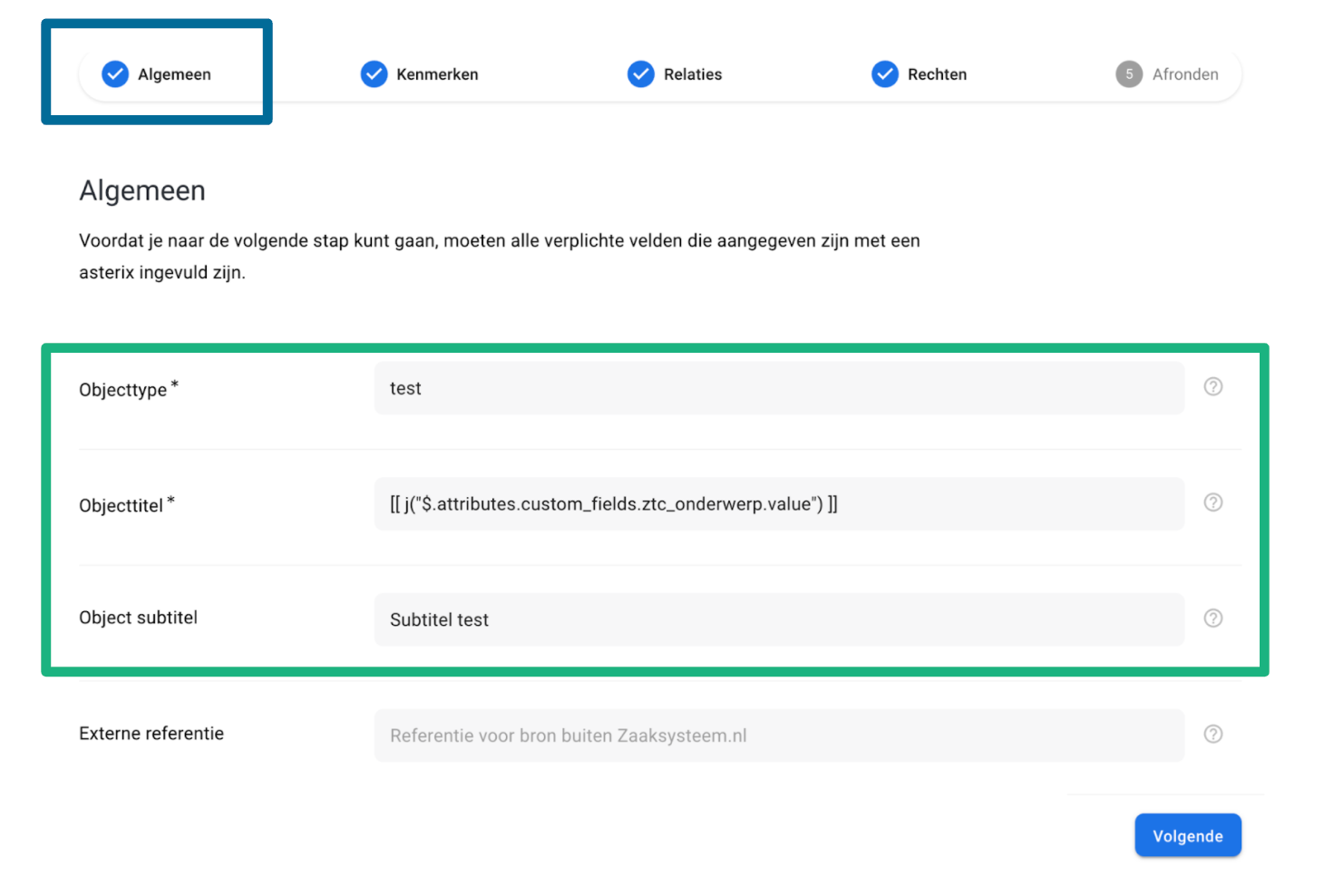1324x896 pixels.
Task: Switch to the Relaties step
Action: pyautogui.click(x=675, y=74)
